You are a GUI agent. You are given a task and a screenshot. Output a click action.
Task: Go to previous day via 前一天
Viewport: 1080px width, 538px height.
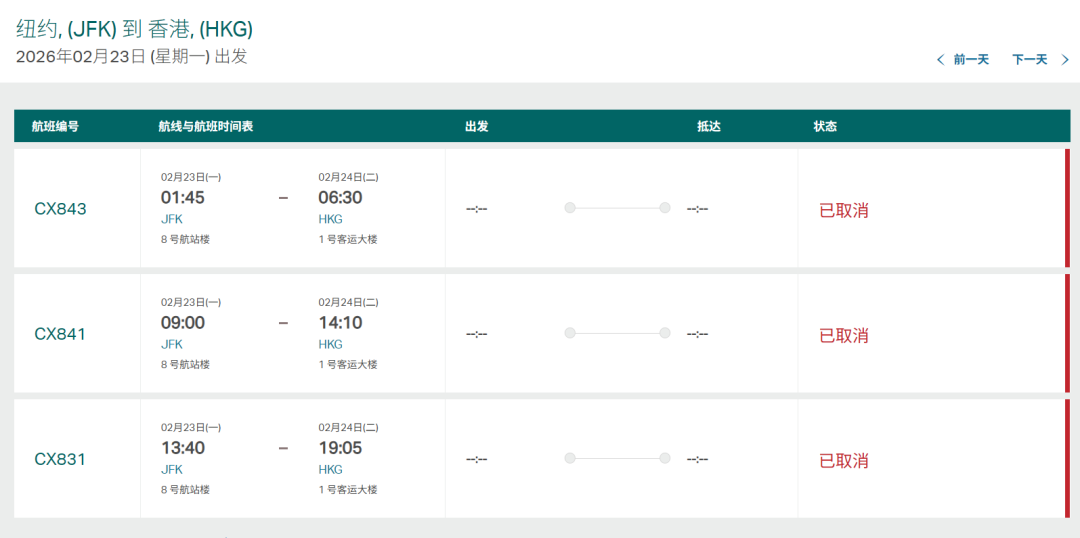(x=970, y=60)
